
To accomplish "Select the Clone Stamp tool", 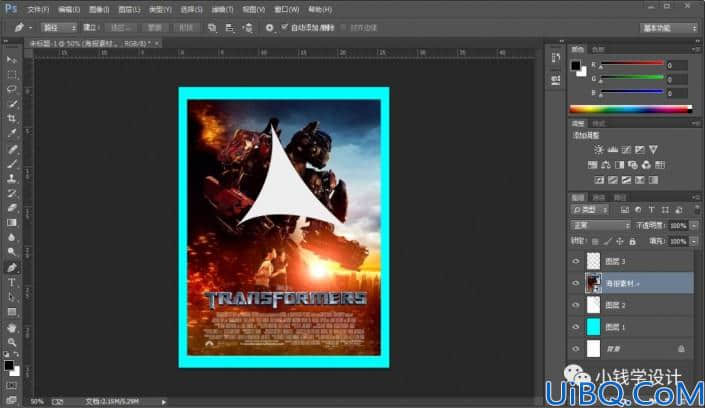I will point(12,179).
